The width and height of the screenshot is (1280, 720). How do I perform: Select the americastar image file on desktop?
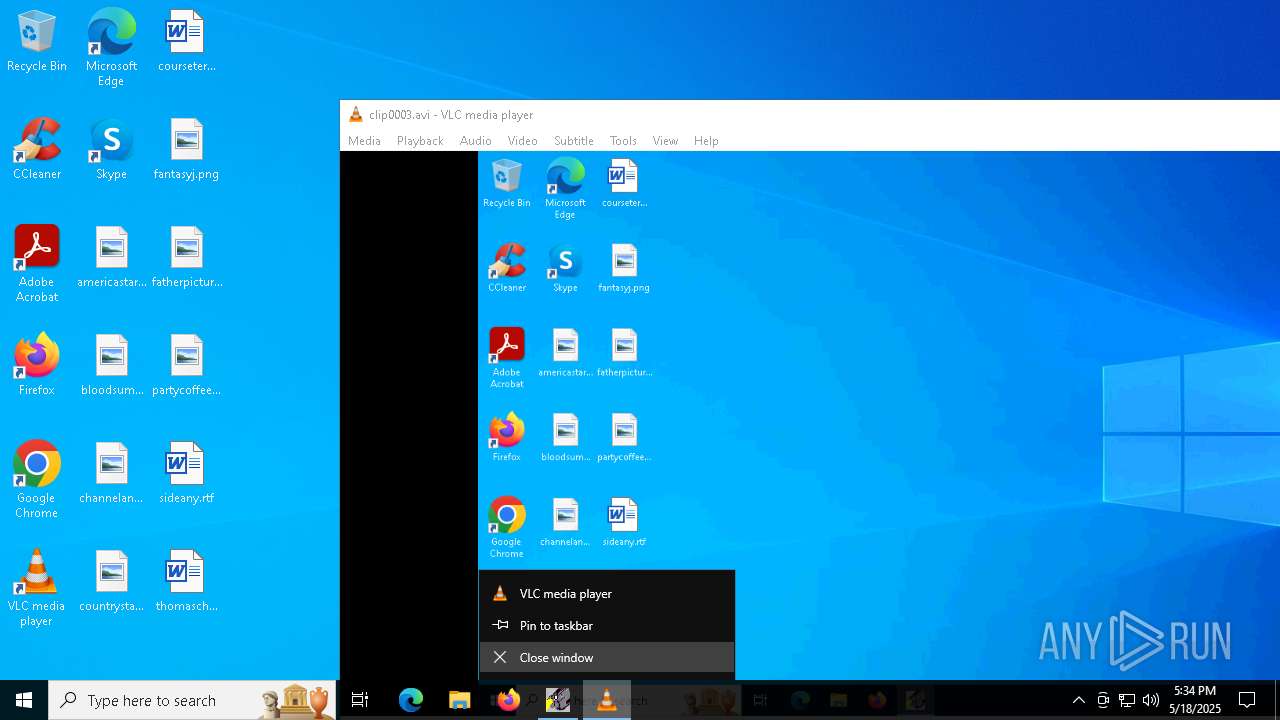[111, 258]
